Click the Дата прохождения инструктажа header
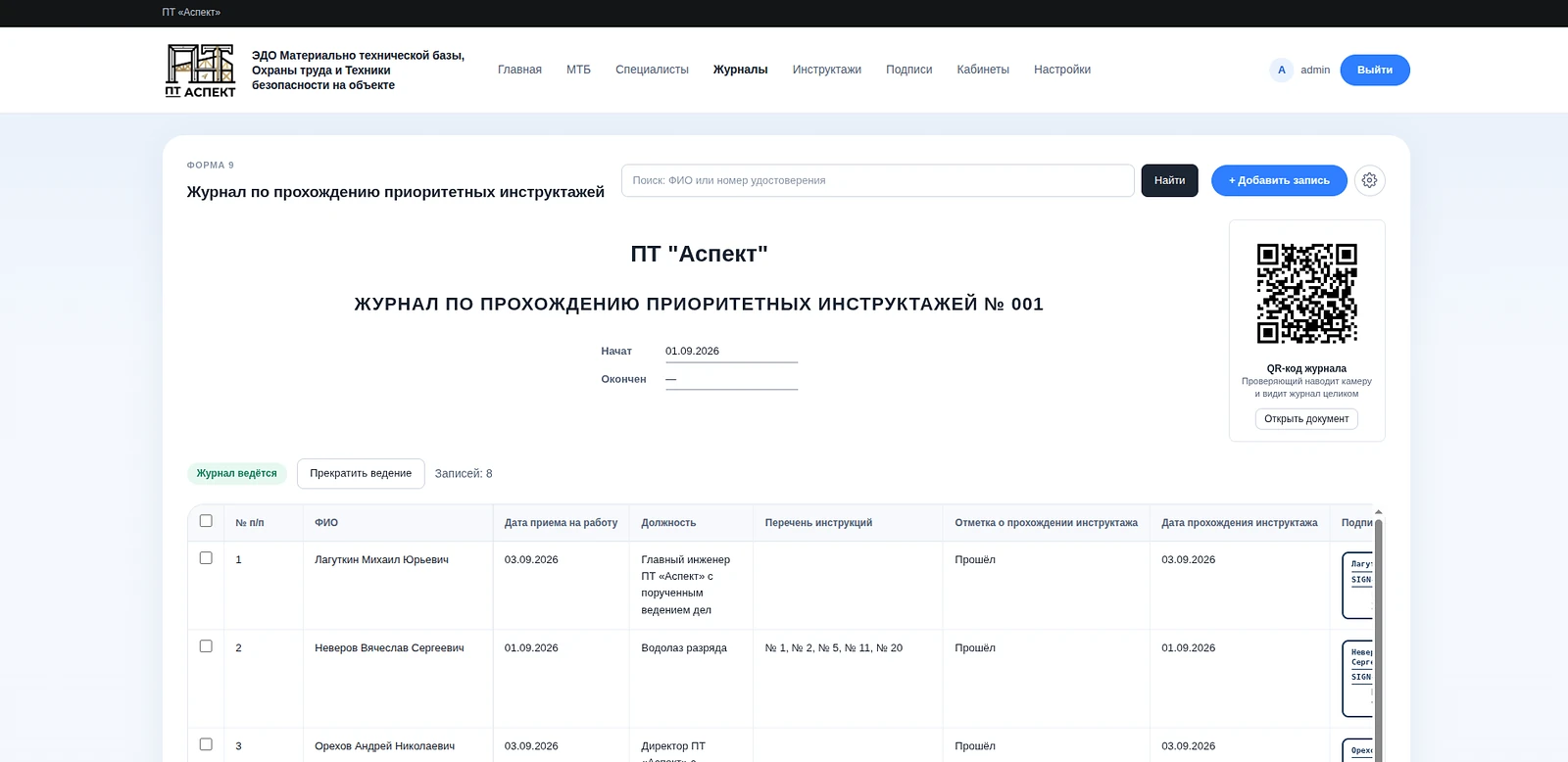 pyautogui.click(x=1240, y=523)
